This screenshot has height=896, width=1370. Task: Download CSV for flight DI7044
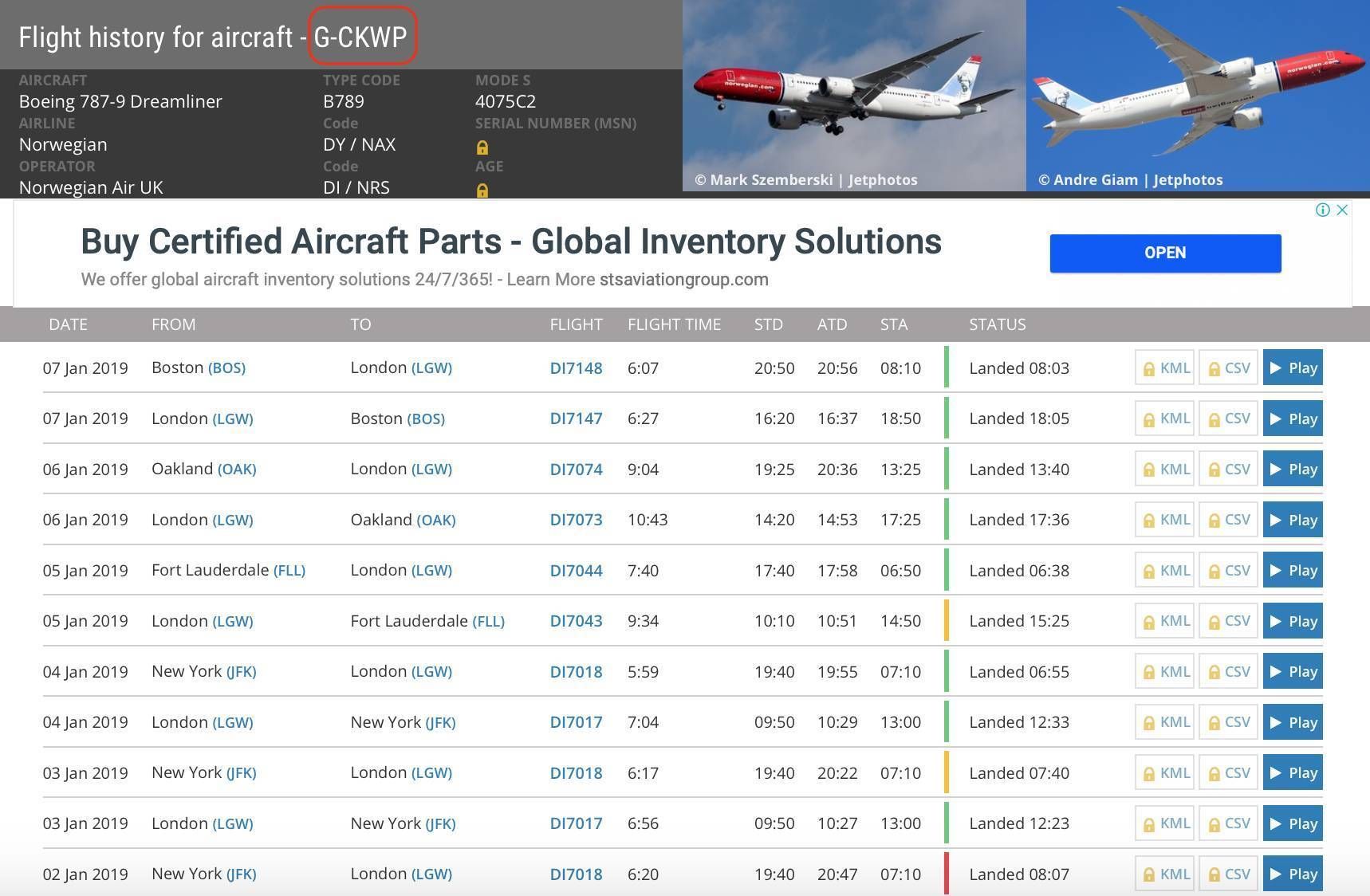[1228, 570]
